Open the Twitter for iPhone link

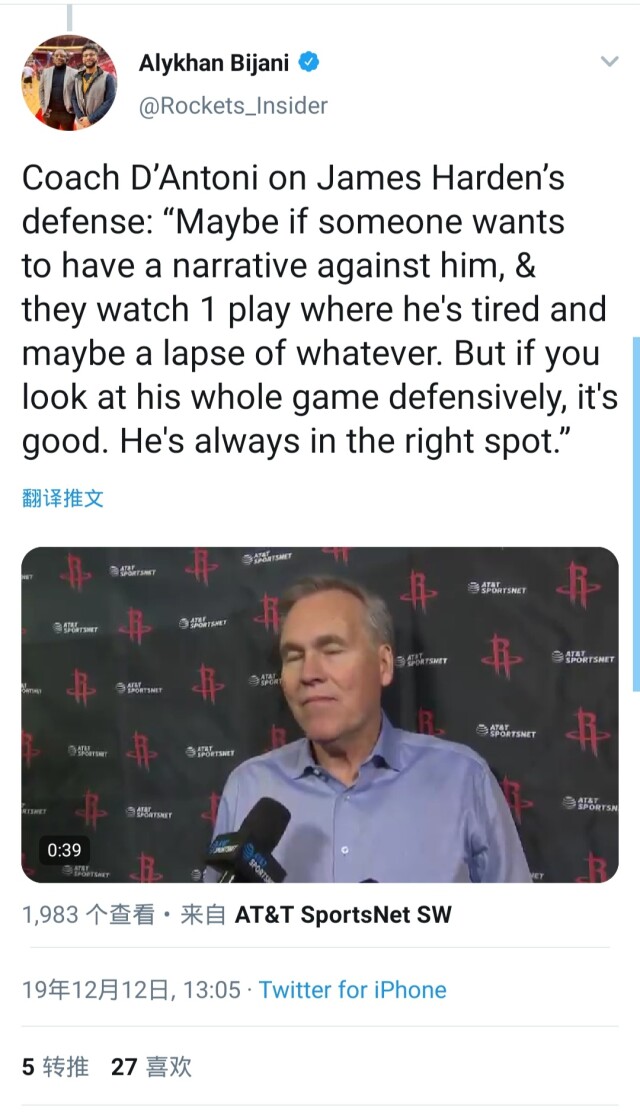[x=353, y=989]
